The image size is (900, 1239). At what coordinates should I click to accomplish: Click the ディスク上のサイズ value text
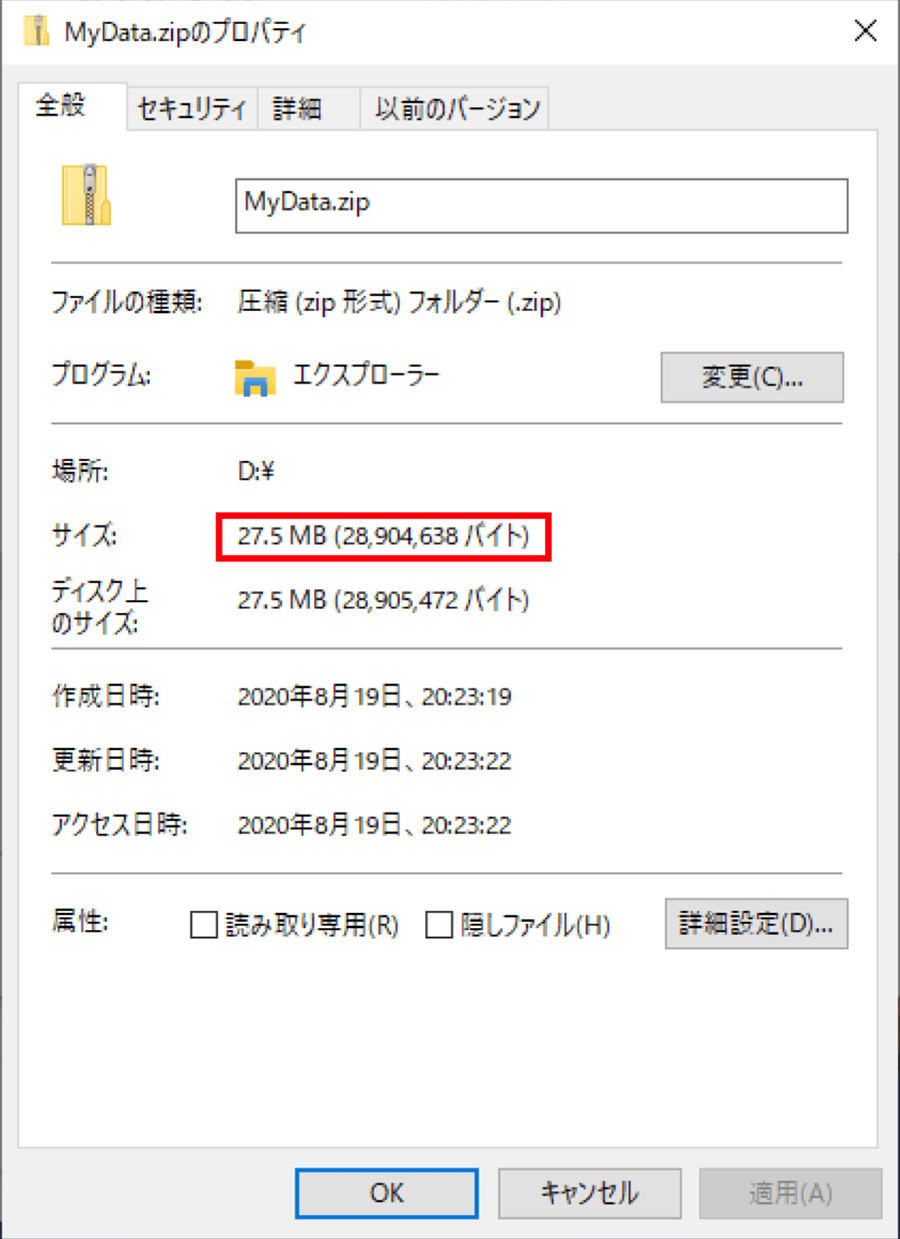point(384,601)
